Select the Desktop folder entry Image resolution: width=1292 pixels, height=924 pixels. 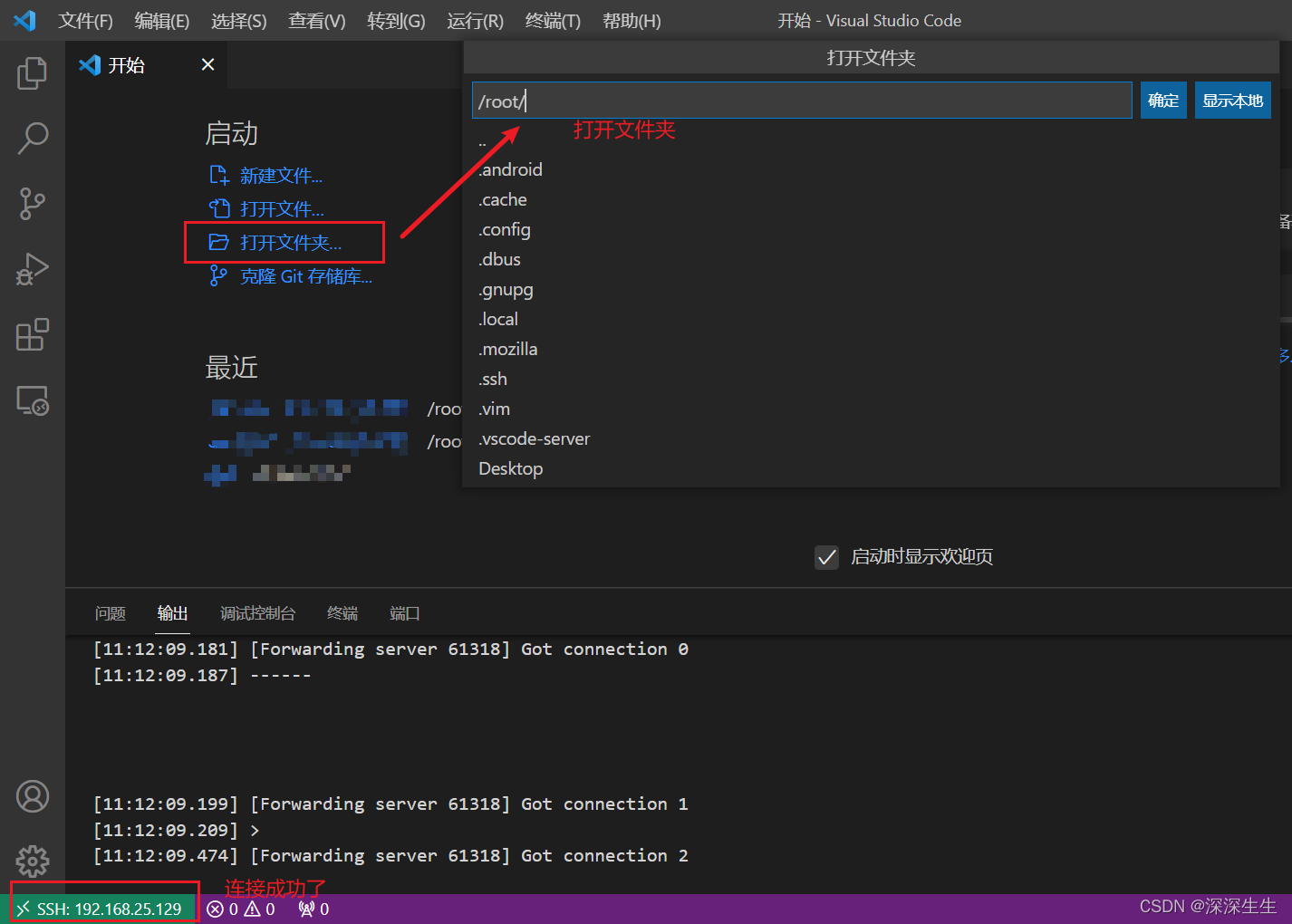[x=510, y=468]
